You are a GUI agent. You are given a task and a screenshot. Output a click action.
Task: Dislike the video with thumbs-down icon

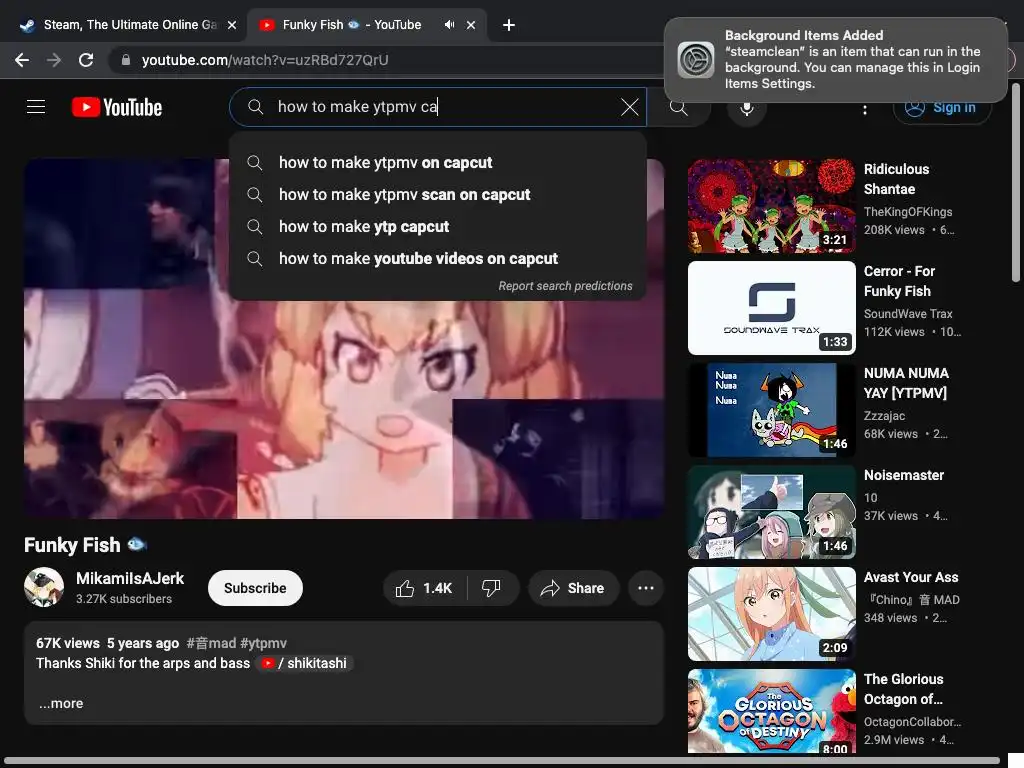[491, 588]
